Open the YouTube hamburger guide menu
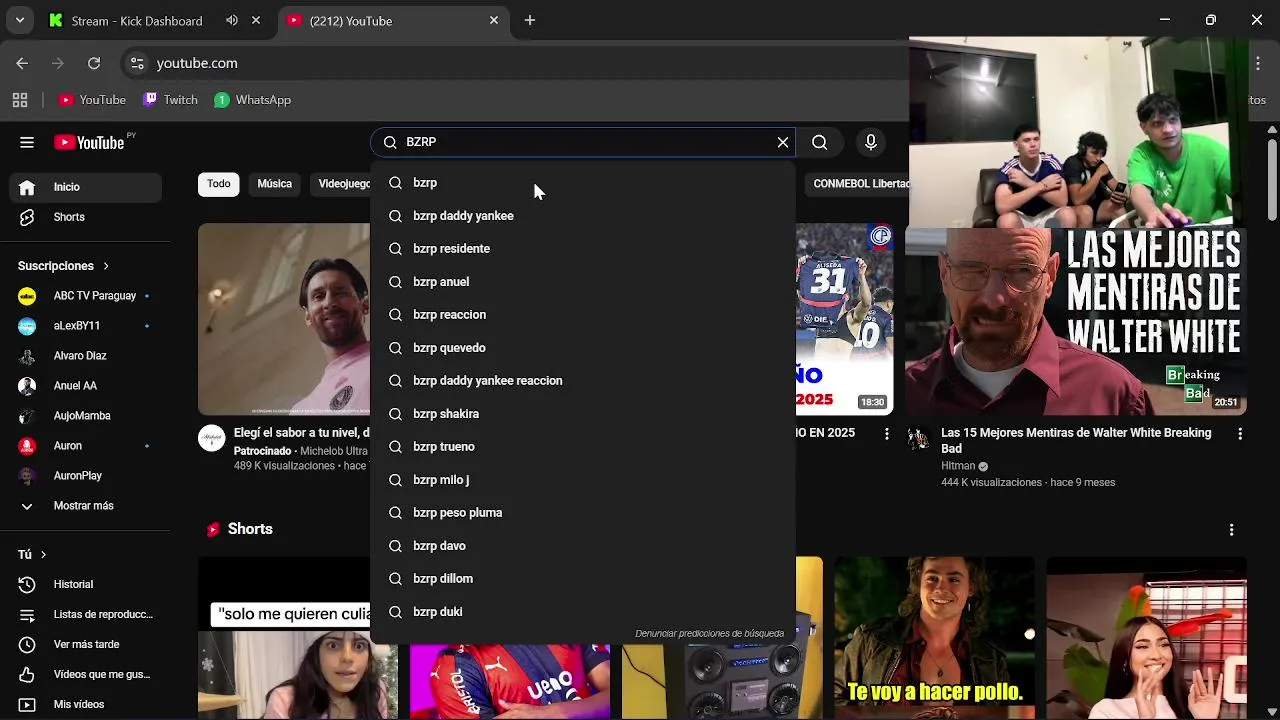This screenshot has width=1280, height=720. coord(27,142)
